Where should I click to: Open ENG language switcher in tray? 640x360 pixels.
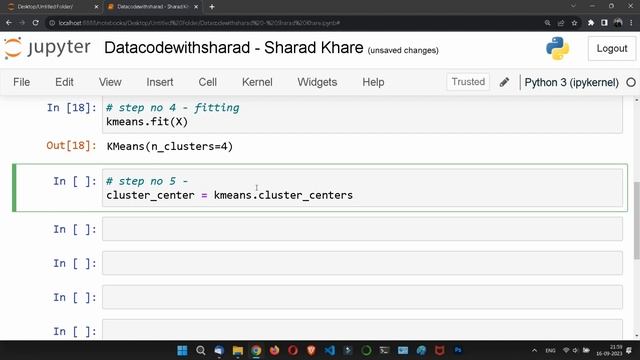tap(550, 350)
